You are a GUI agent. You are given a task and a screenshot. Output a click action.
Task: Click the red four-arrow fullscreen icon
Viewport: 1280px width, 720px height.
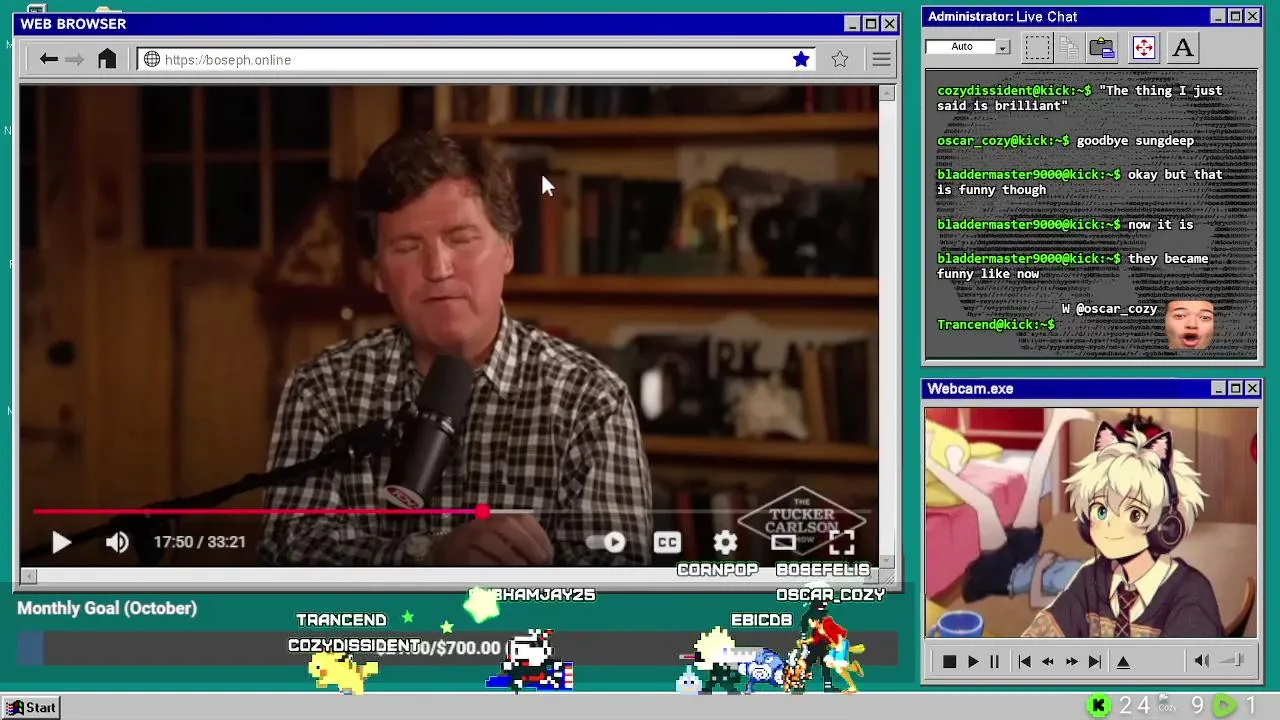tap(1143, 47)
